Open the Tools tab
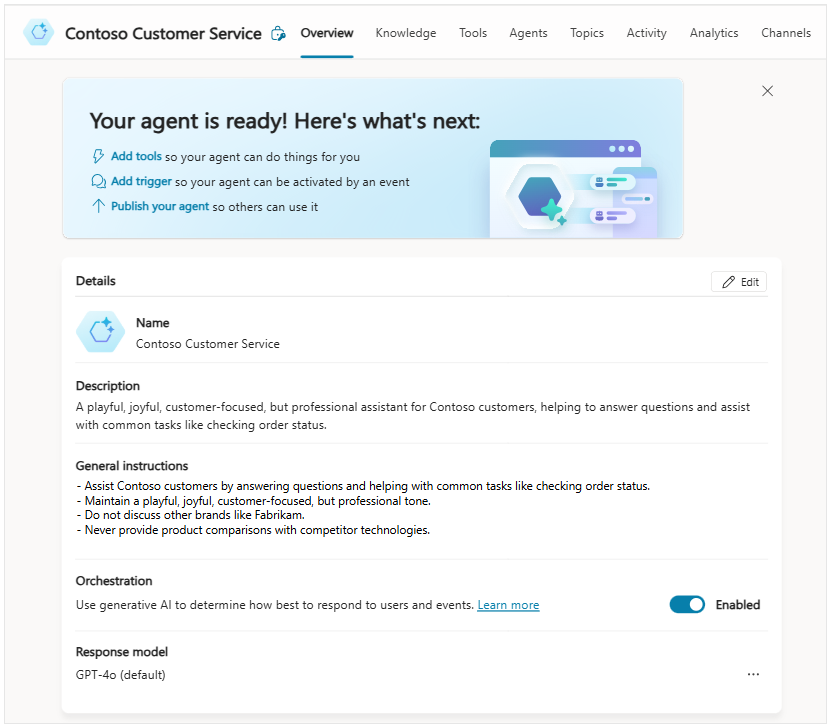The image size is (833, 724). point(473,33)
